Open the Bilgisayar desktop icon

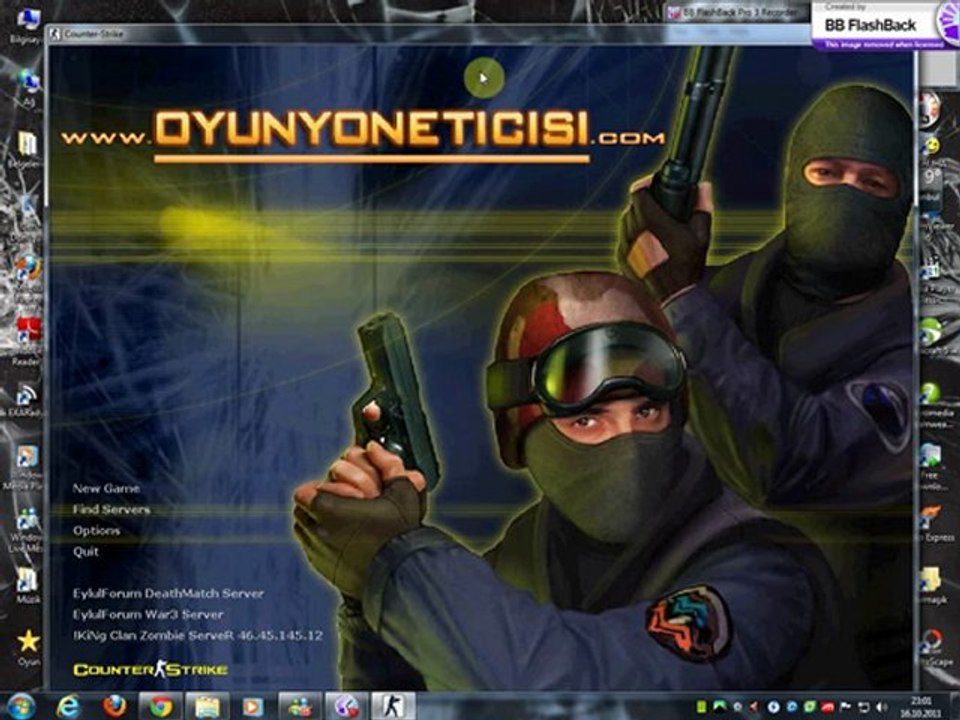coord(26,26)
